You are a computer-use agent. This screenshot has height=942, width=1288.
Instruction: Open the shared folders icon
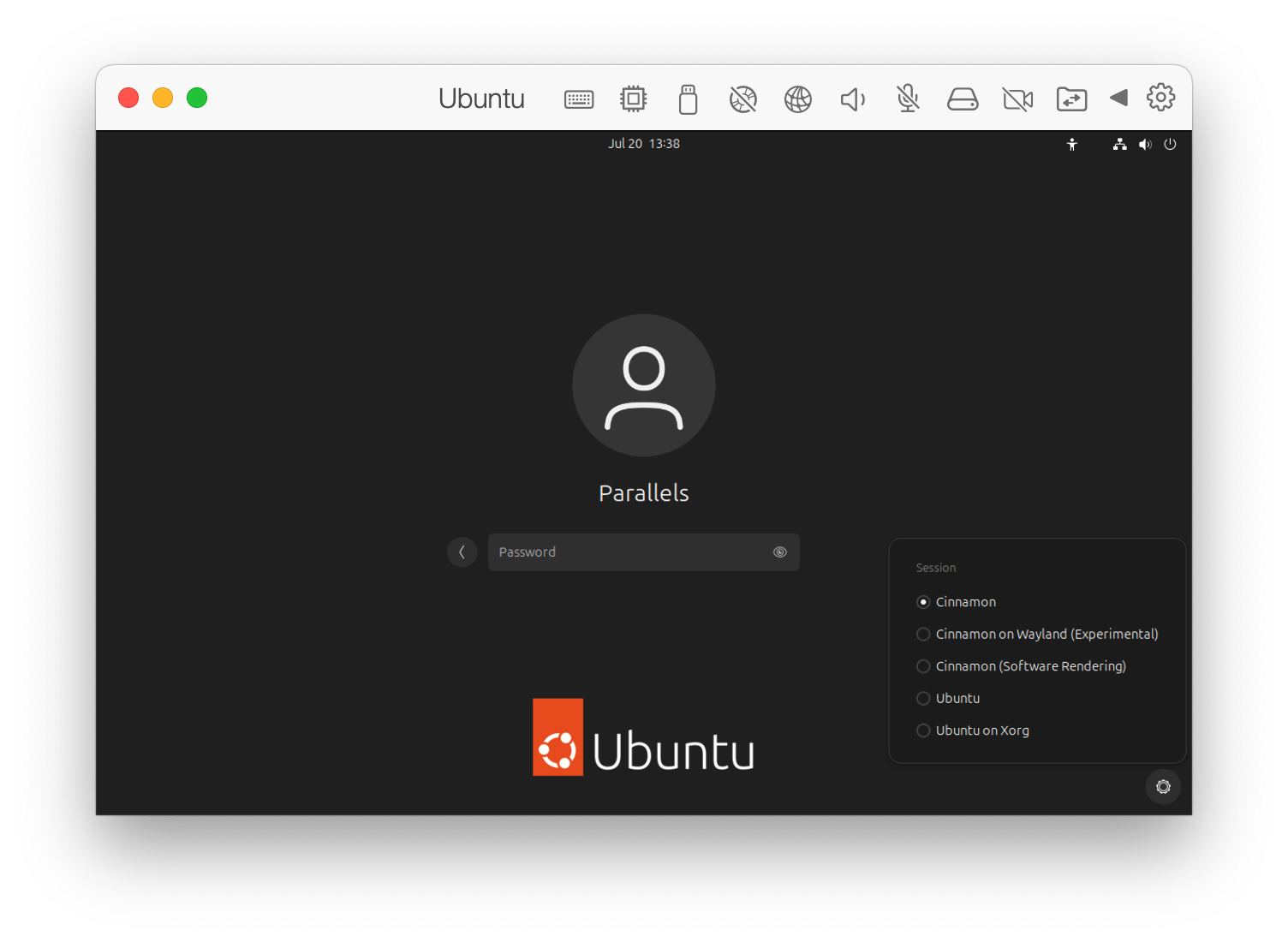point(1071,99)
